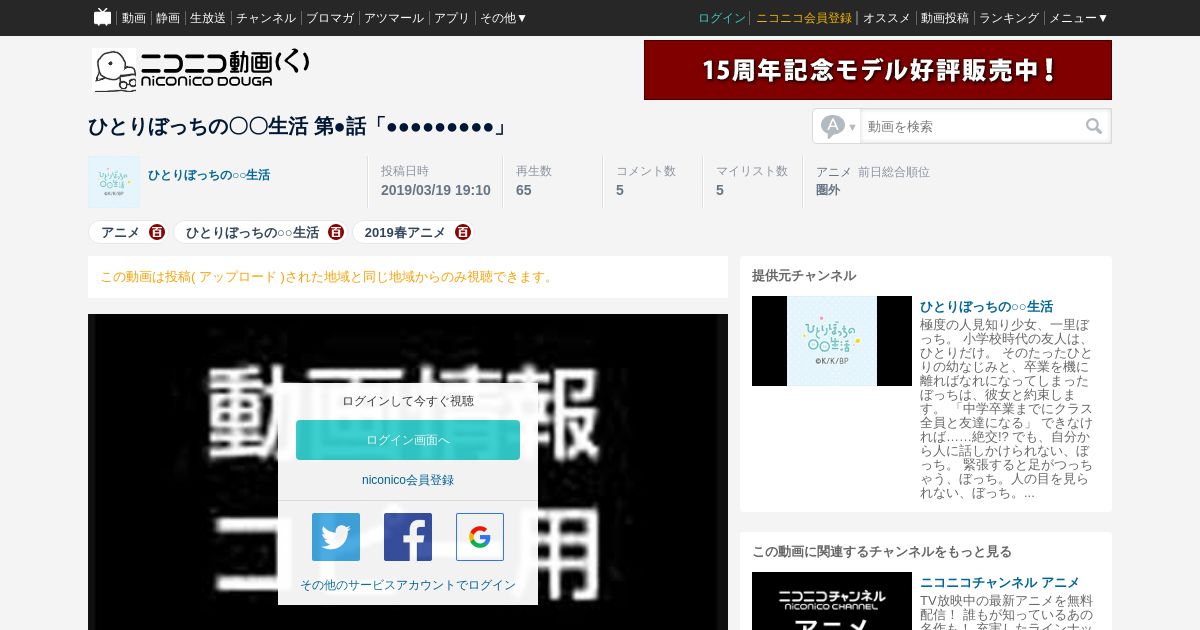Click dictionary icon beside 2019春アニメ tag
Screen dimensions: 1200x630
click(463, 232)
